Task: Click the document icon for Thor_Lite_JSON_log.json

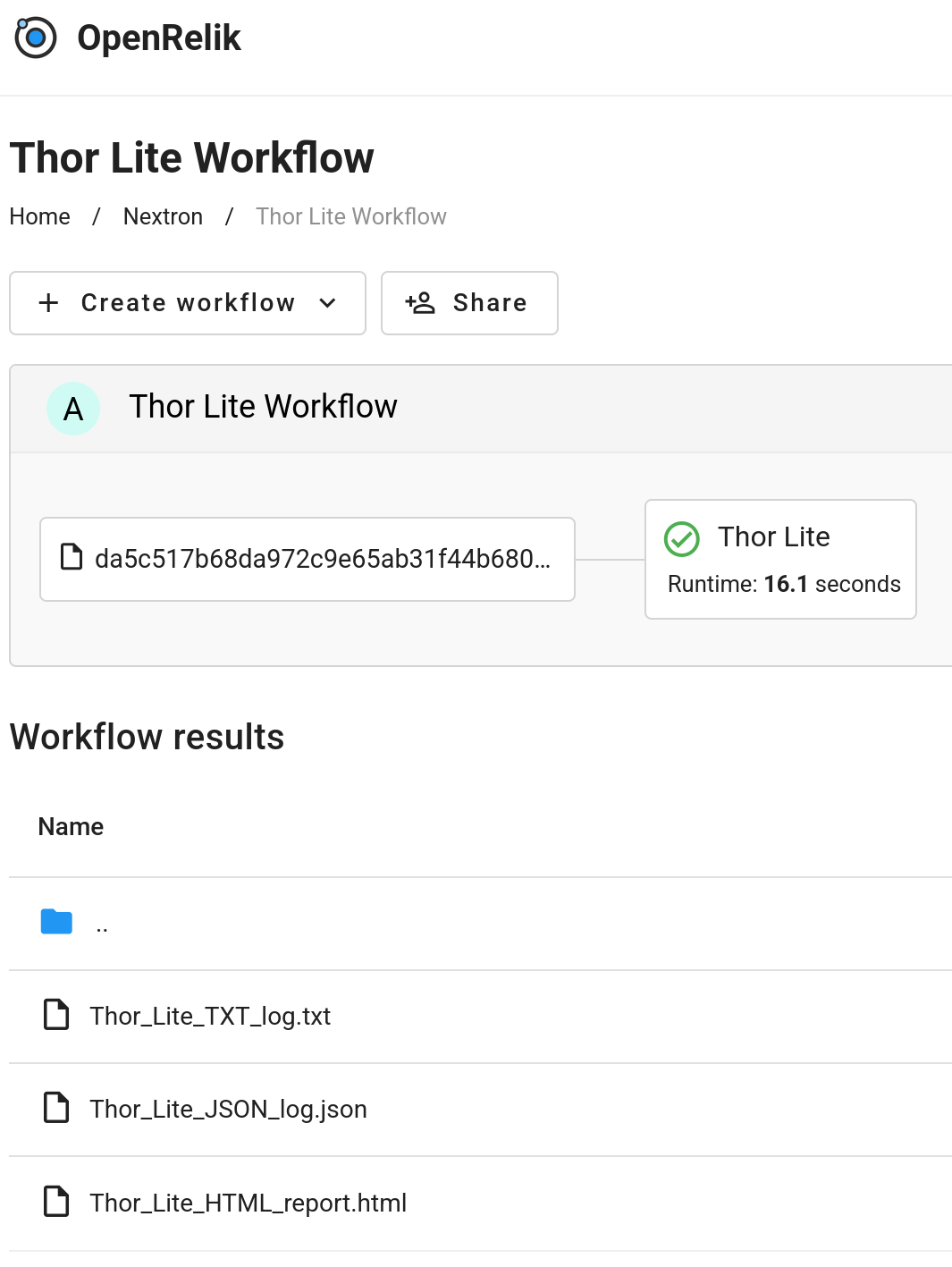Action: click(56, 1109)
